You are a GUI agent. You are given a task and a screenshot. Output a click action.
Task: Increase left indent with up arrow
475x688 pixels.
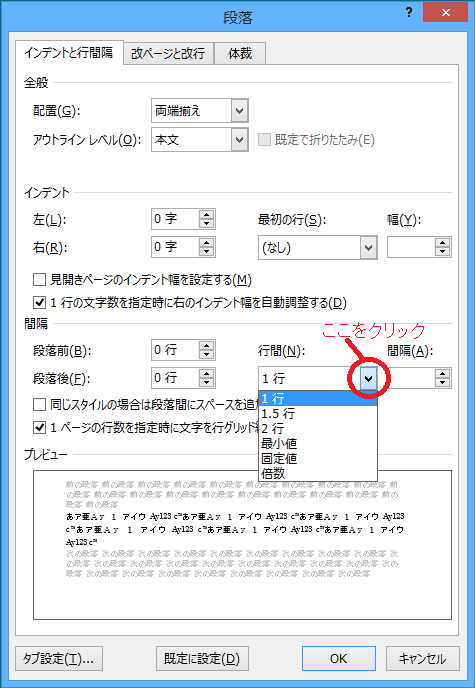pyautogui.click(x=206, y=214)
